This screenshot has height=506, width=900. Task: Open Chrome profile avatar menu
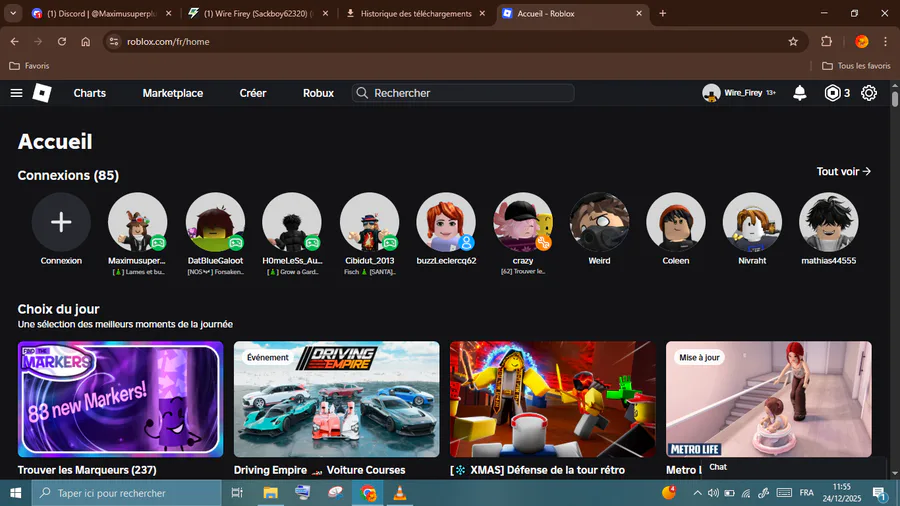[x=862, y=41]
